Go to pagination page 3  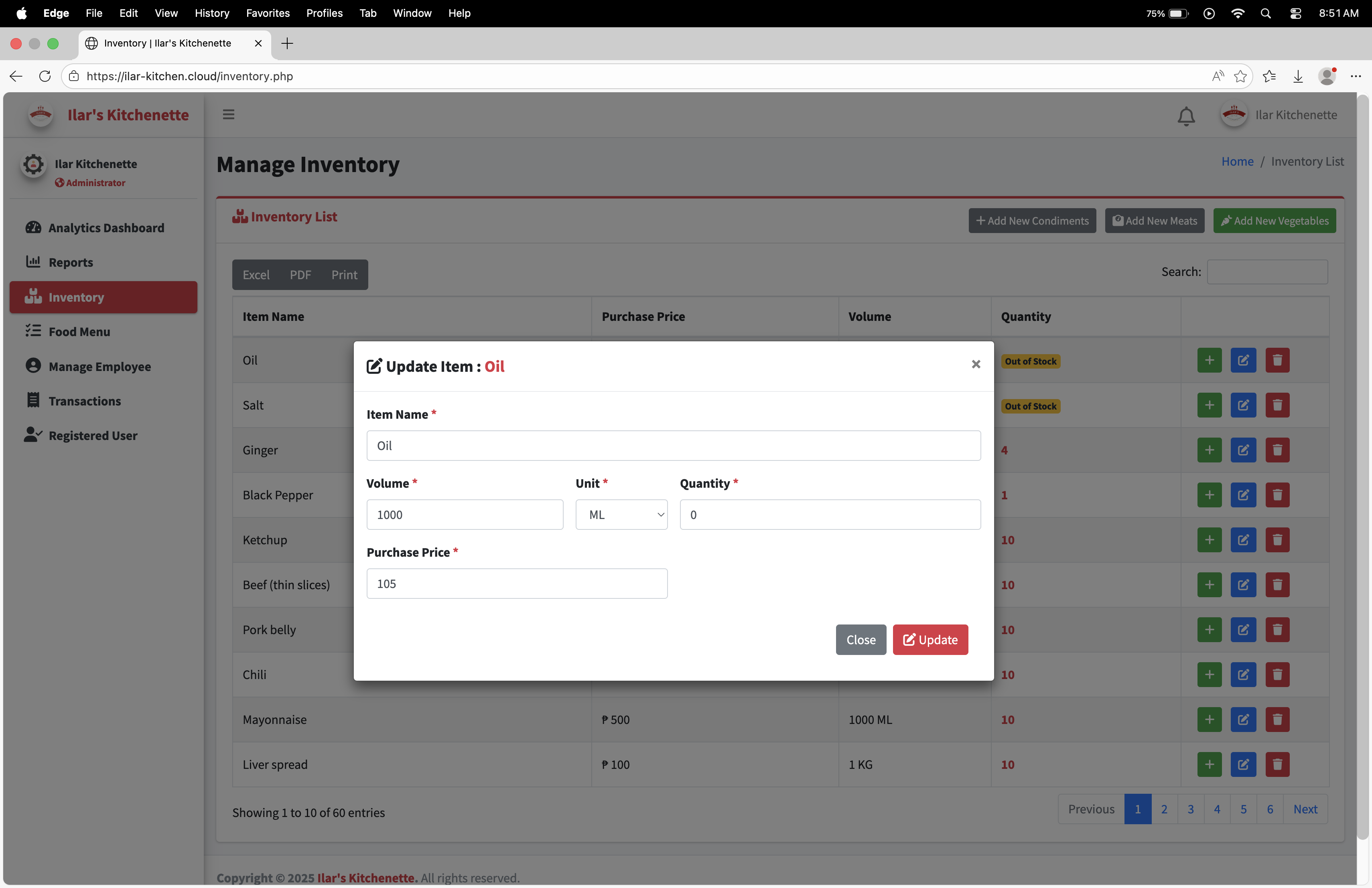tap(1190, 809)
